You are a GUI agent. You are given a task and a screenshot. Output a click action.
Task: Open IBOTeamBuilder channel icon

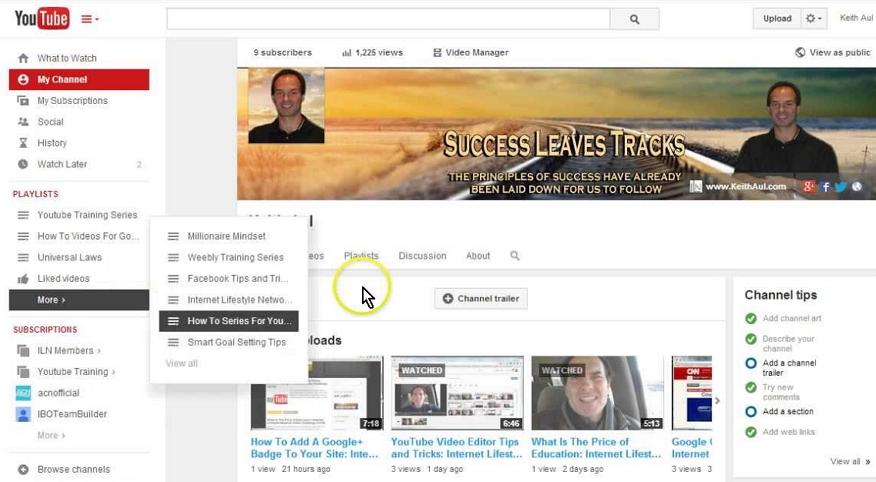pos(23,414)
